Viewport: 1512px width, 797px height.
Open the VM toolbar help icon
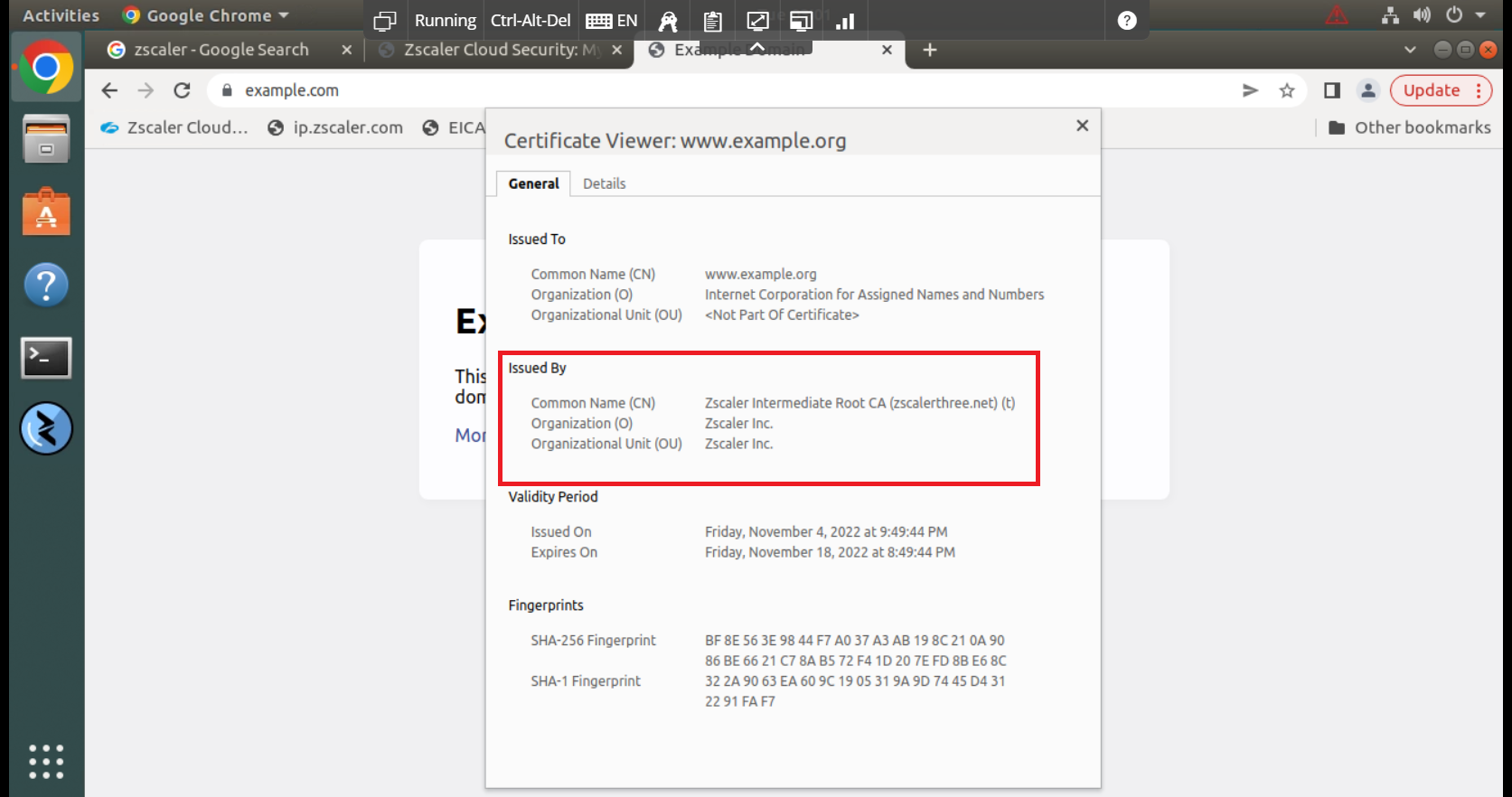[x=1127, y=20]
